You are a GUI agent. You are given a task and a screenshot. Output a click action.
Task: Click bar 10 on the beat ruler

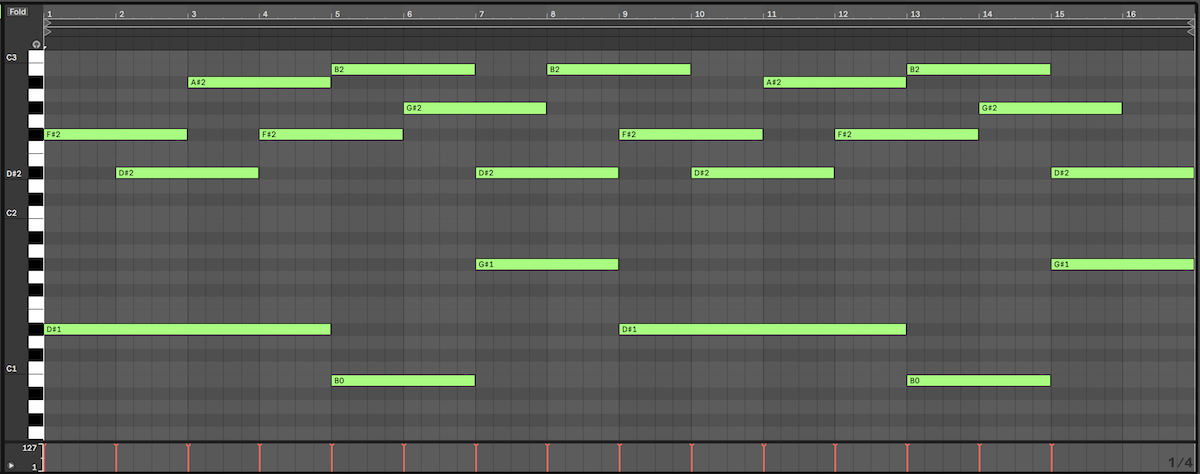click(x=698, y=13)
